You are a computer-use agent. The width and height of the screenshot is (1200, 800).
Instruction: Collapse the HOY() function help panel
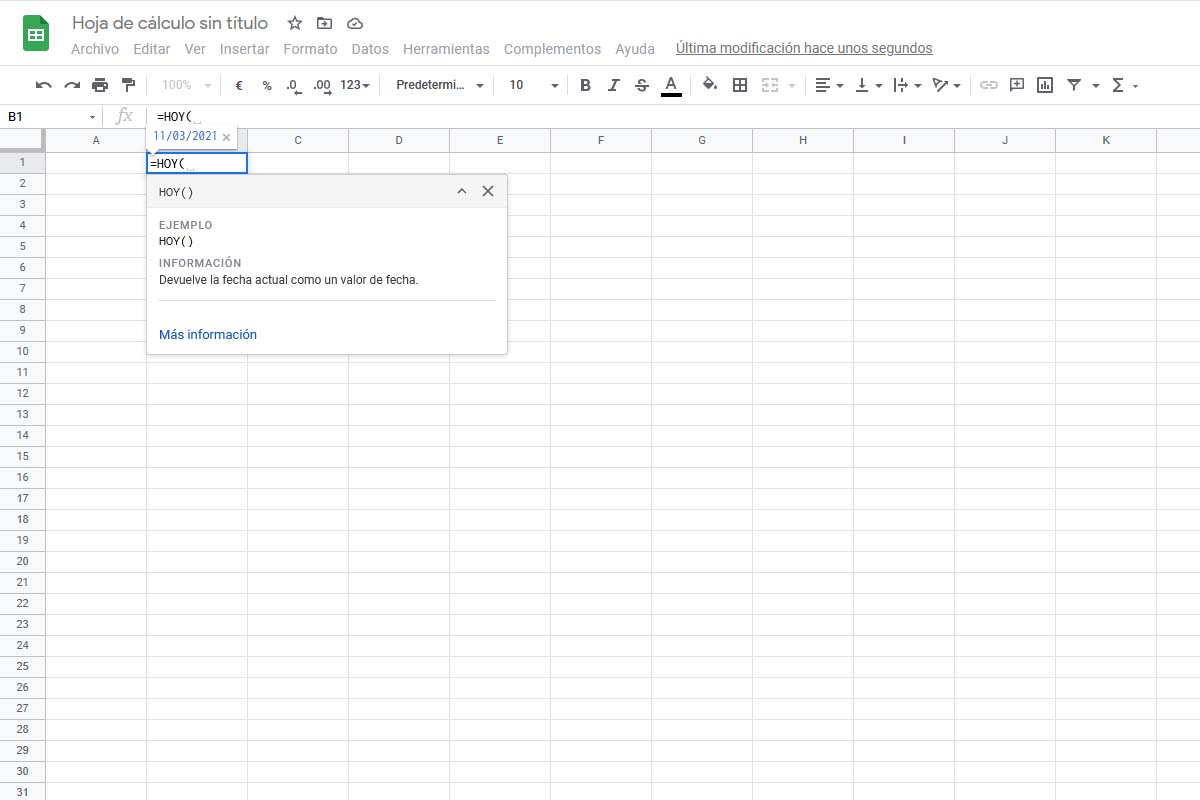462,191
